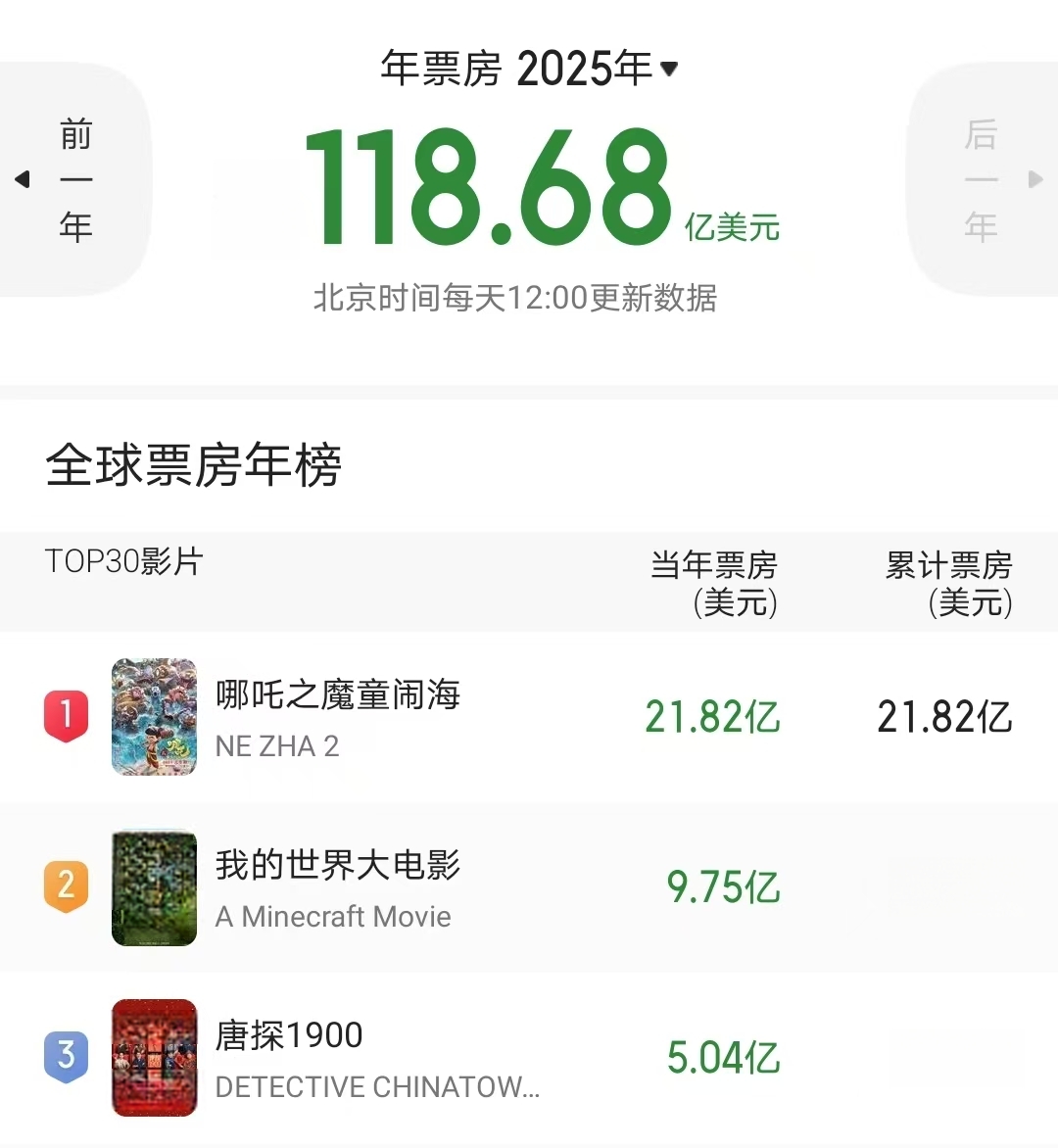Open the 2025年 year dropdown arrow

click(668, 69)
